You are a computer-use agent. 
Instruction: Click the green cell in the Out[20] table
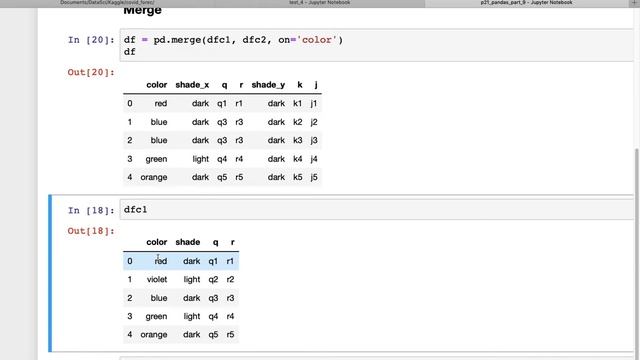[x=156, y=159]
